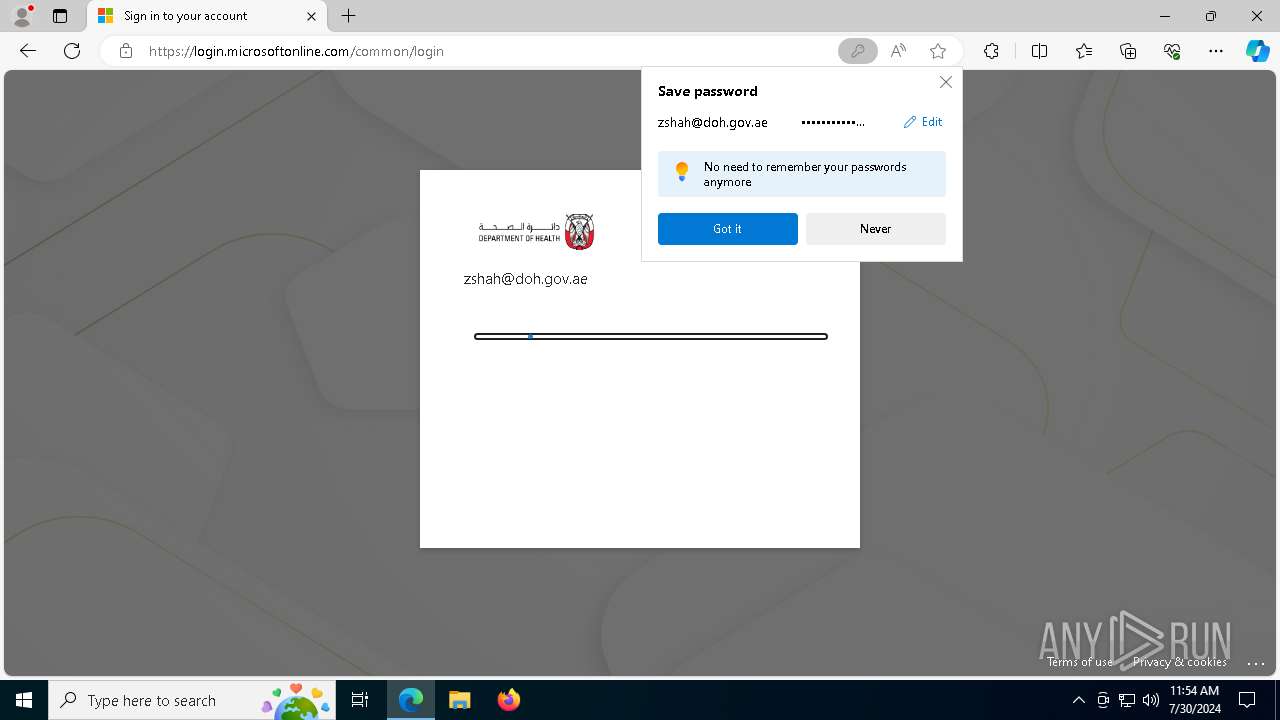Toggle Split screen view
Image resolution: width=1280 pixels, height=720 pixels.
coord(1039,51)
